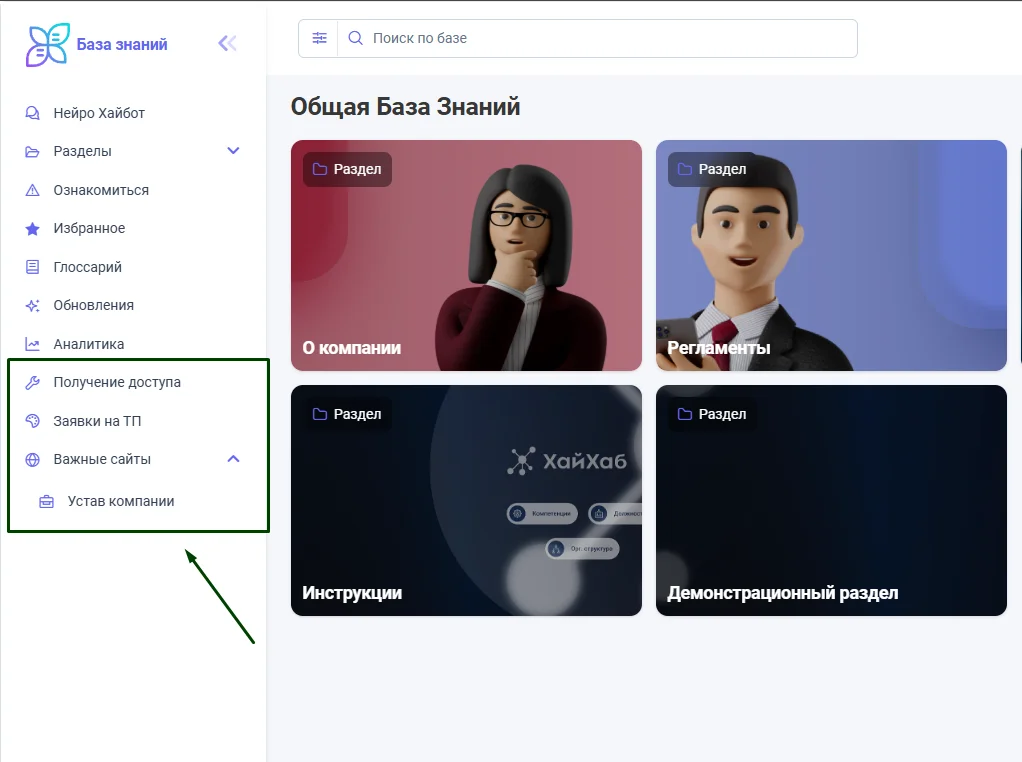Collapse the Важные сайты chevron
Viewport: 1022px width, 762px height.
[x=233, y=459]
